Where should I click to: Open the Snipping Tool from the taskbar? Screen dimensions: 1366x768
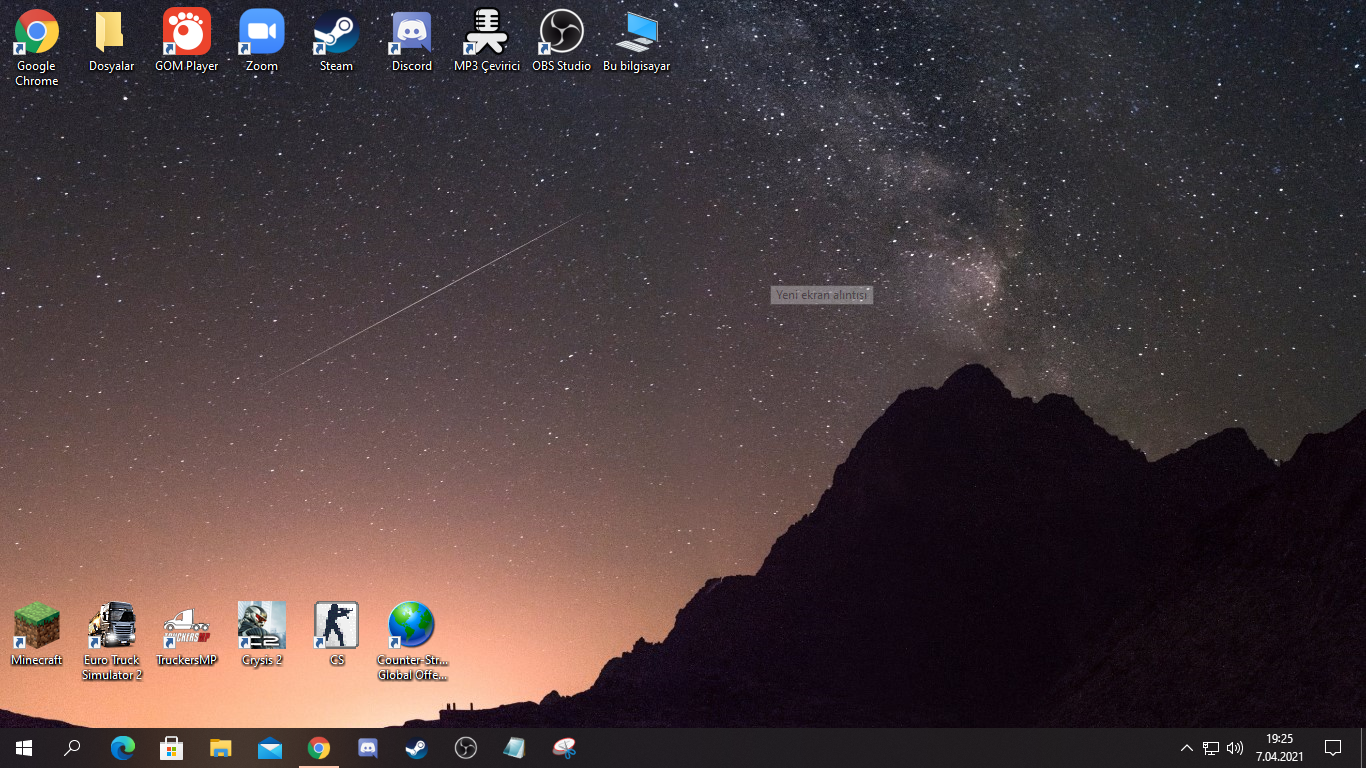(564, 748)
